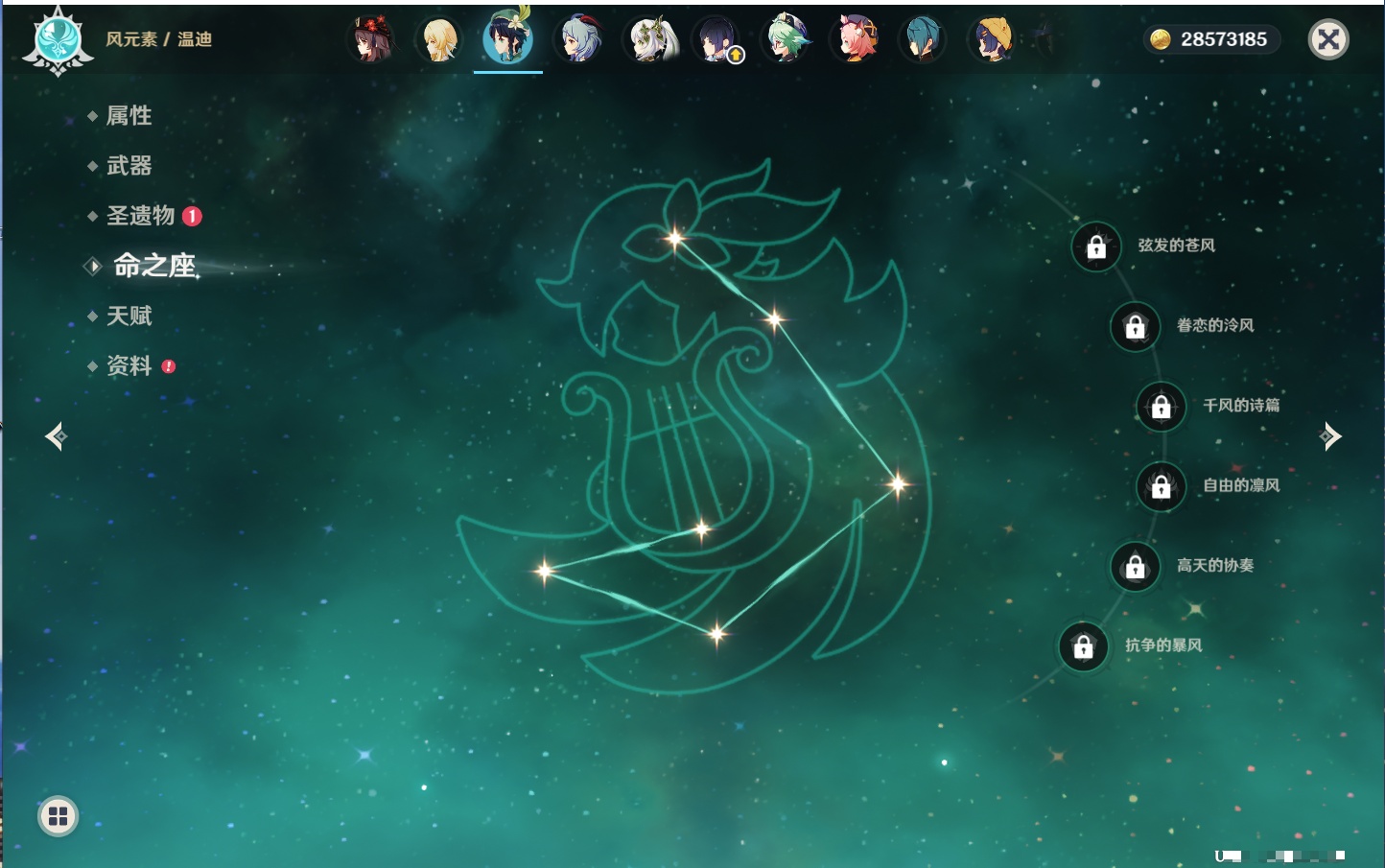The width and height of the screenshot is (1385, 868).
Task: Open the locked constellation 抗争的暴风
Action: (x=1083, y=646)
